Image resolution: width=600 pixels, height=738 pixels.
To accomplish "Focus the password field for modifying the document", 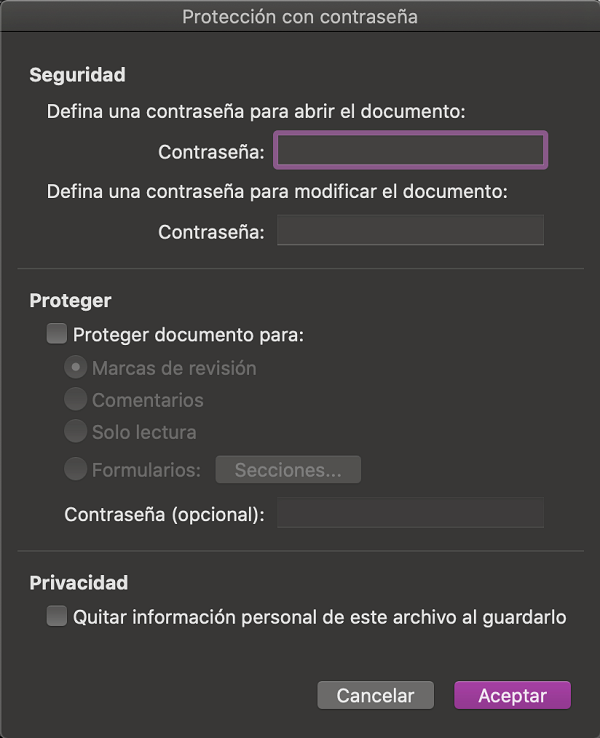I will click(x=410, y=231).
